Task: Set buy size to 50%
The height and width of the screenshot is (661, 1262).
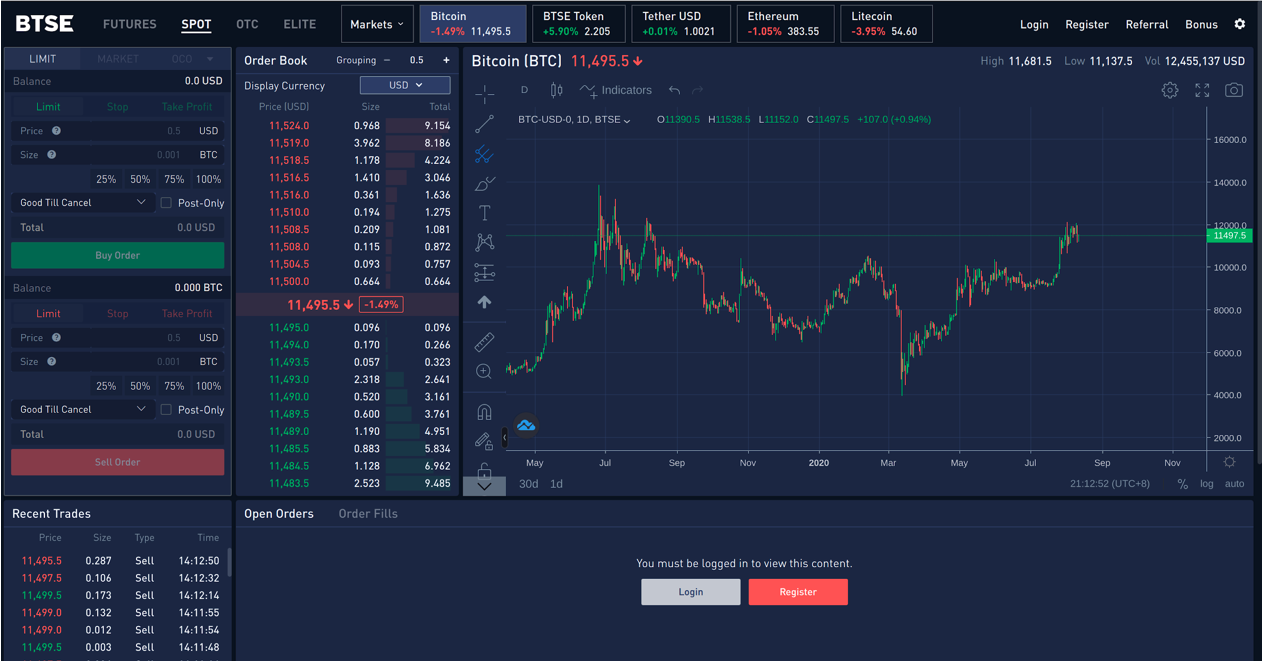Action: 140,180
